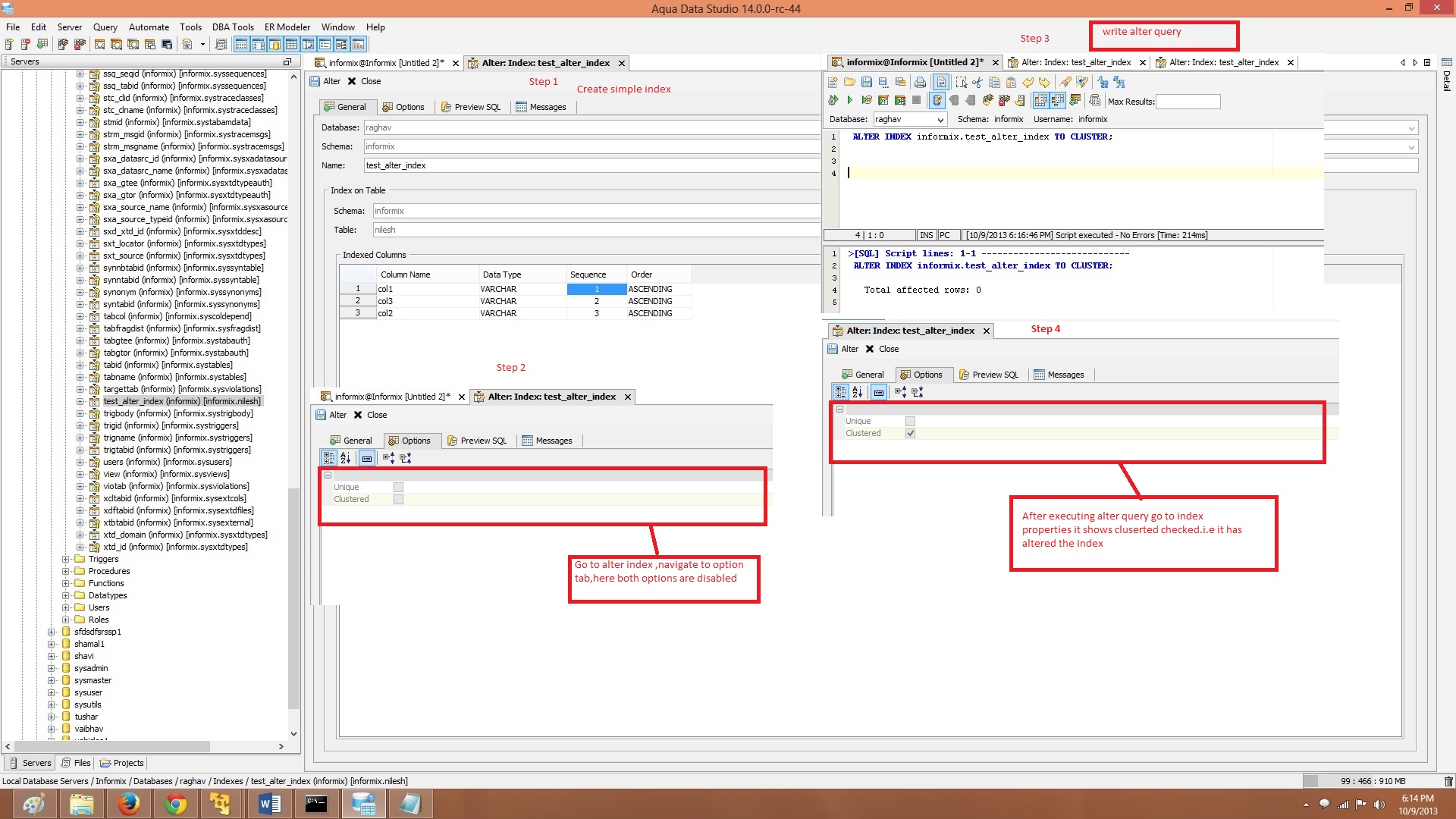Click the Max Results input field
The image size is (1456, 819).
[x=1187, y=101]
